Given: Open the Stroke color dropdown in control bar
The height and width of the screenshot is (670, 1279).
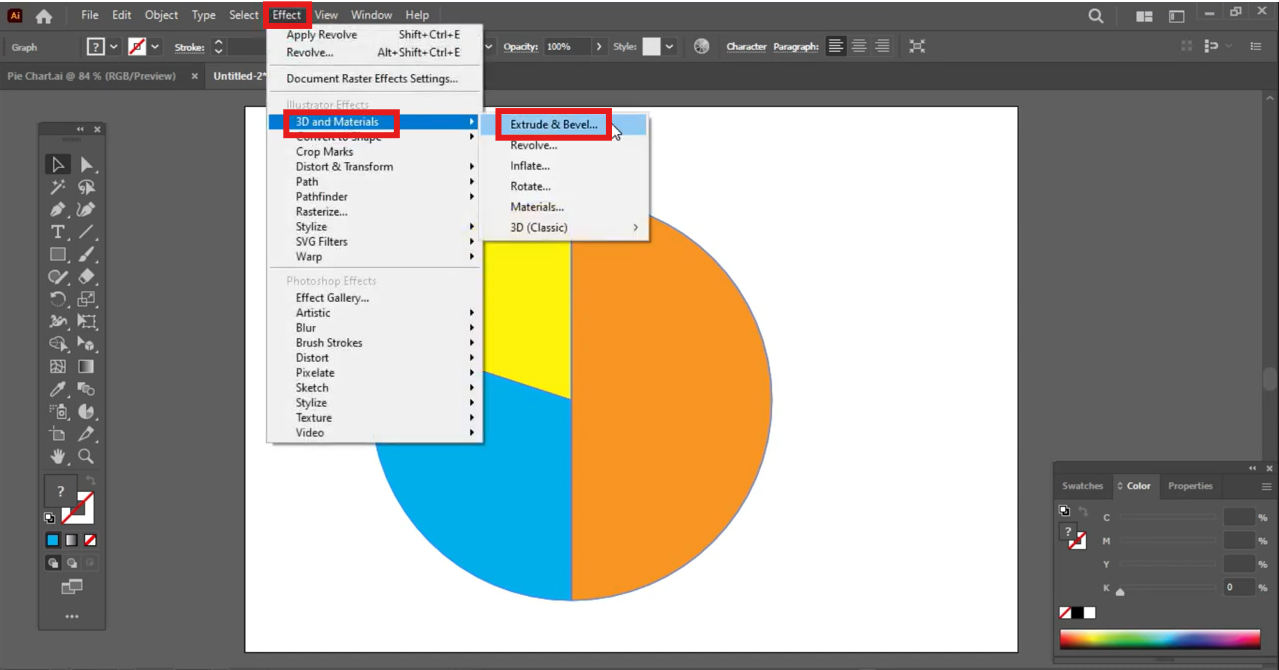Looking at the screenshot, I should 155,47.
